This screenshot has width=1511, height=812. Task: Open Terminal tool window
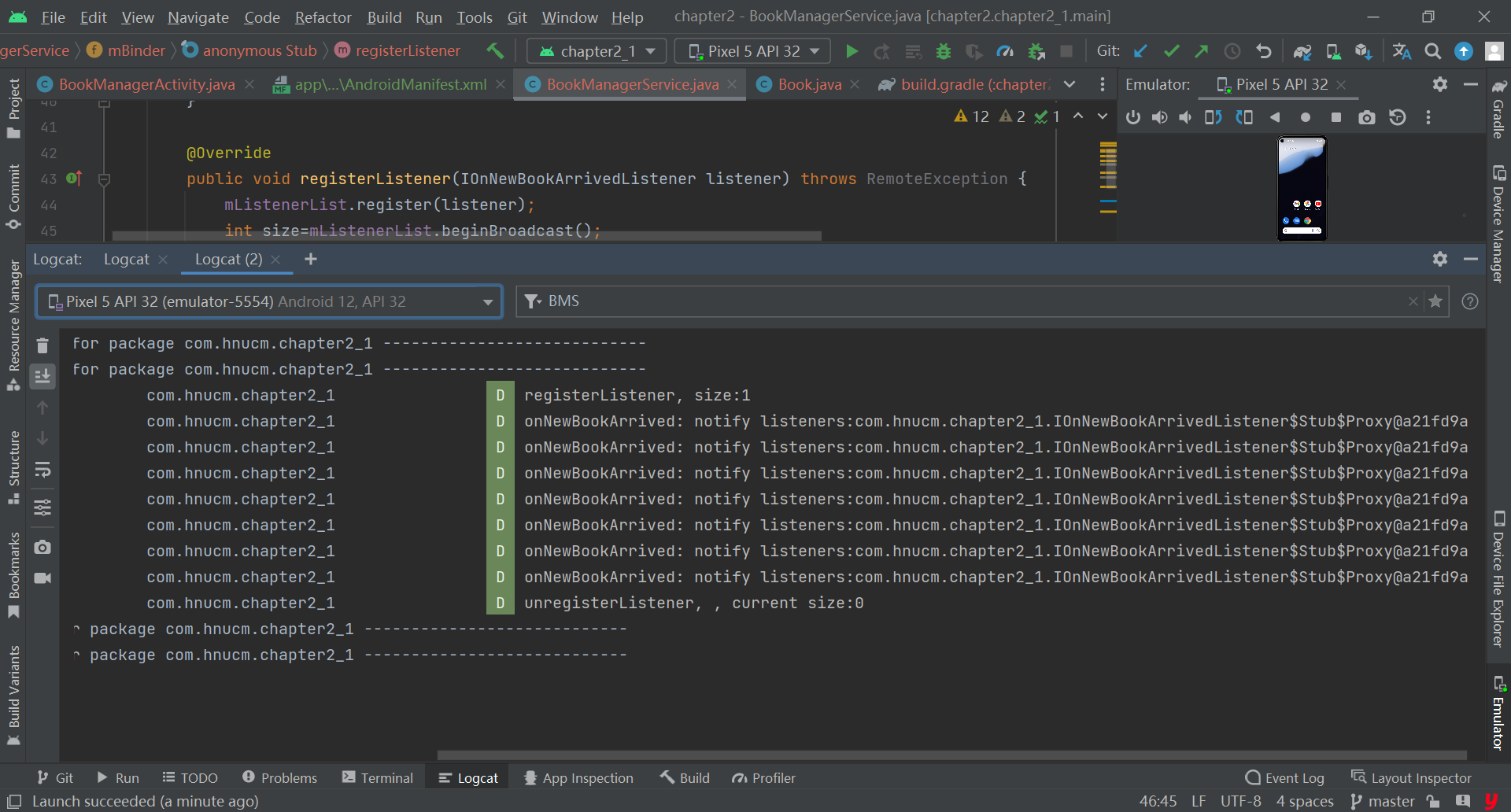pyautogui.click(x=378, y=778)
